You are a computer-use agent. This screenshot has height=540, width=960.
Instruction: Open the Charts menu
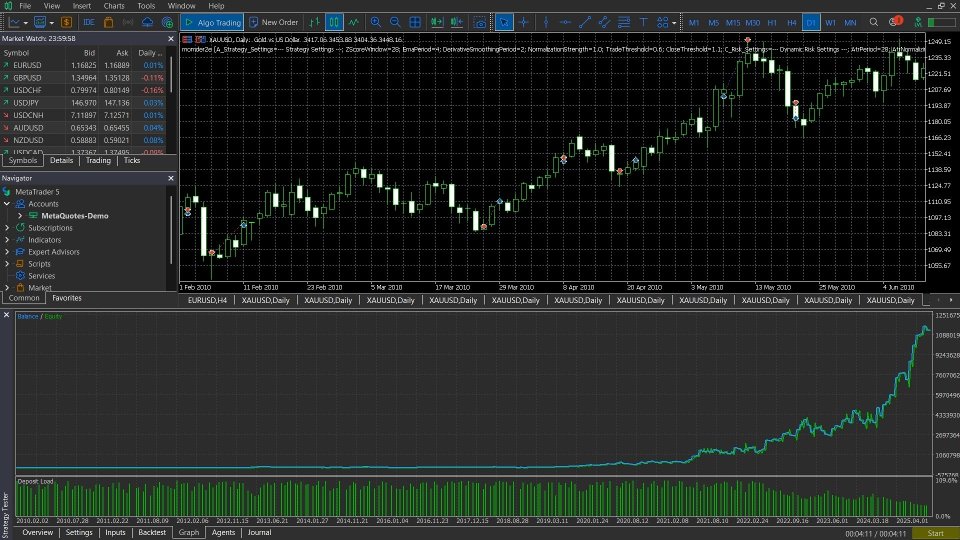(114, 6)
